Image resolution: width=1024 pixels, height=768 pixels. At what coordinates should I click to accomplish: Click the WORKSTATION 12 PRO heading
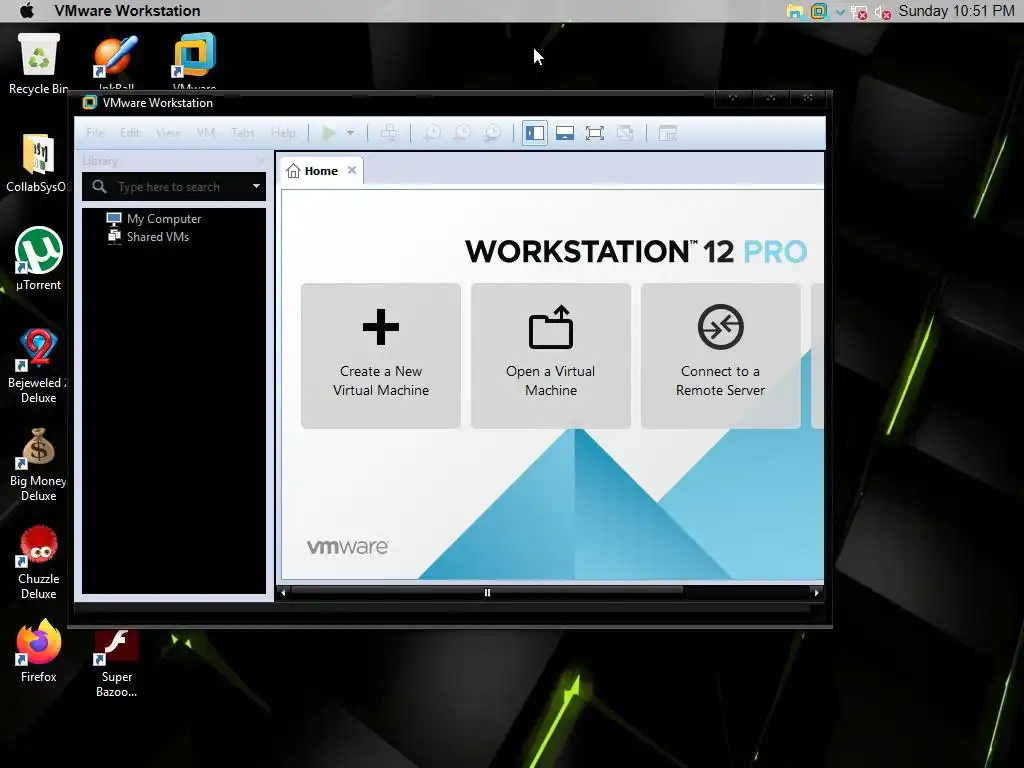635,251
